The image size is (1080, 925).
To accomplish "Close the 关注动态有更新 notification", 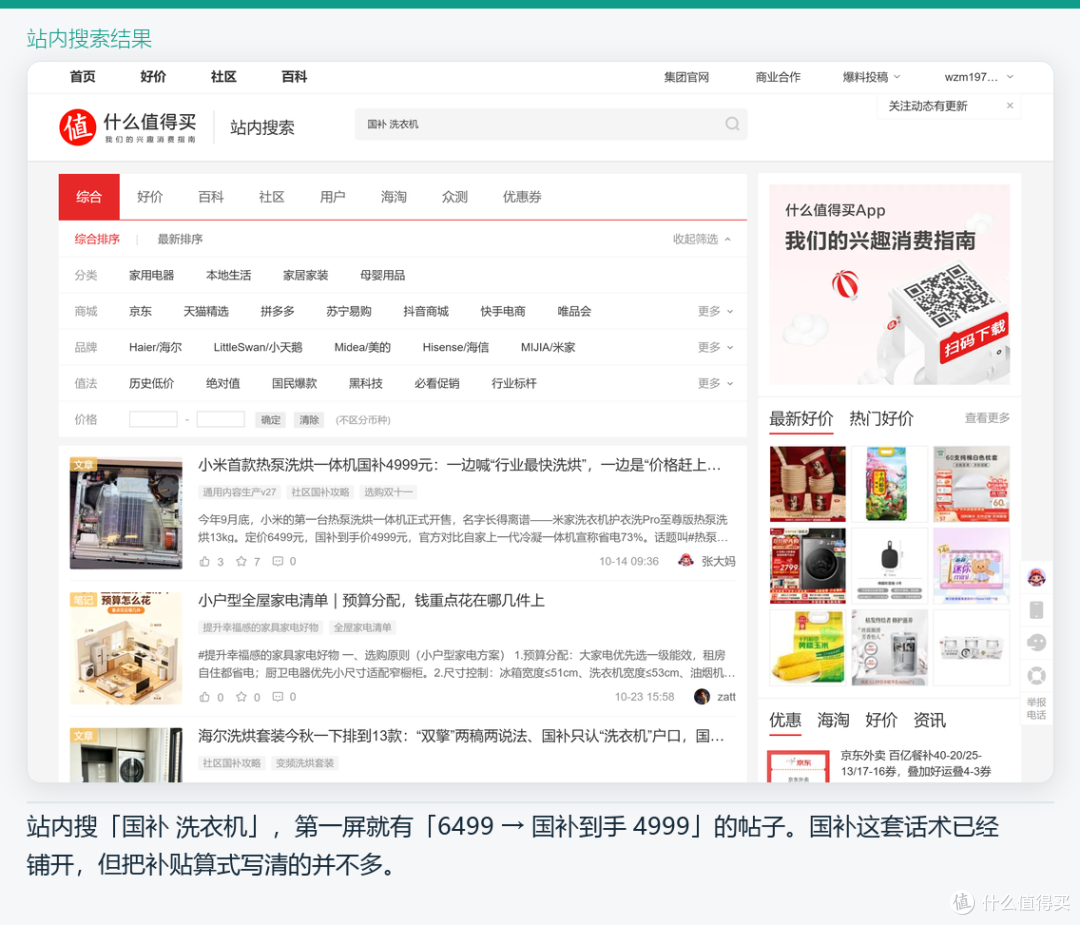I will [x=1010, y=105].
